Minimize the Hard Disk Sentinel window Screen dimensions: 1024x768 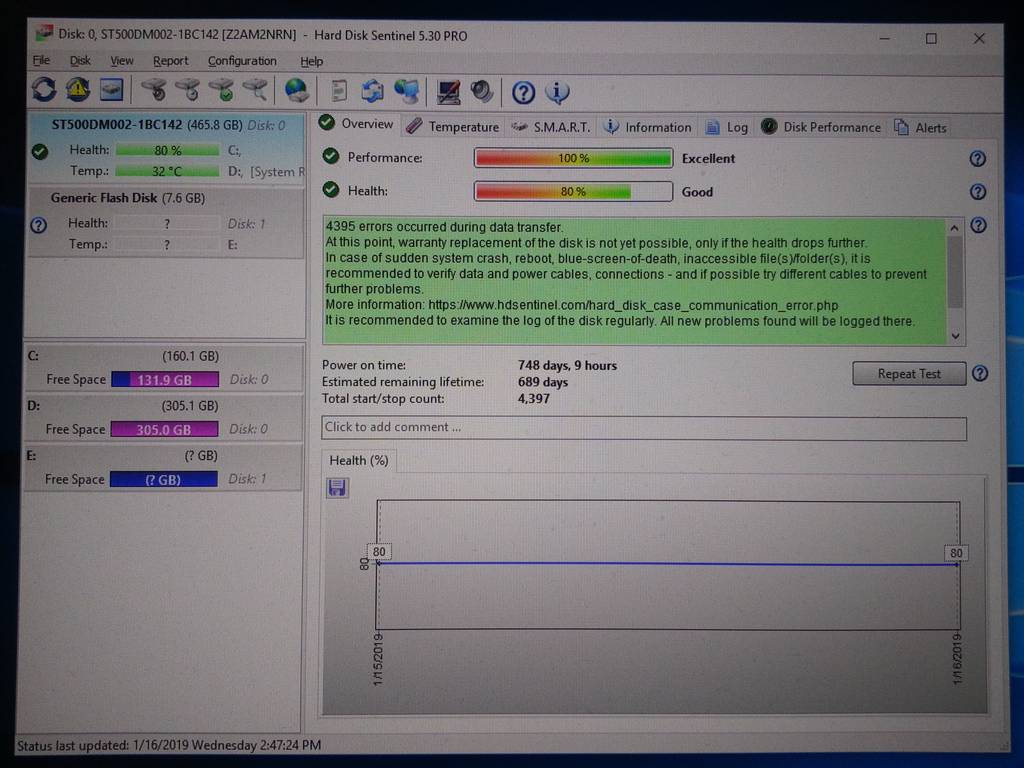point(884,39)
